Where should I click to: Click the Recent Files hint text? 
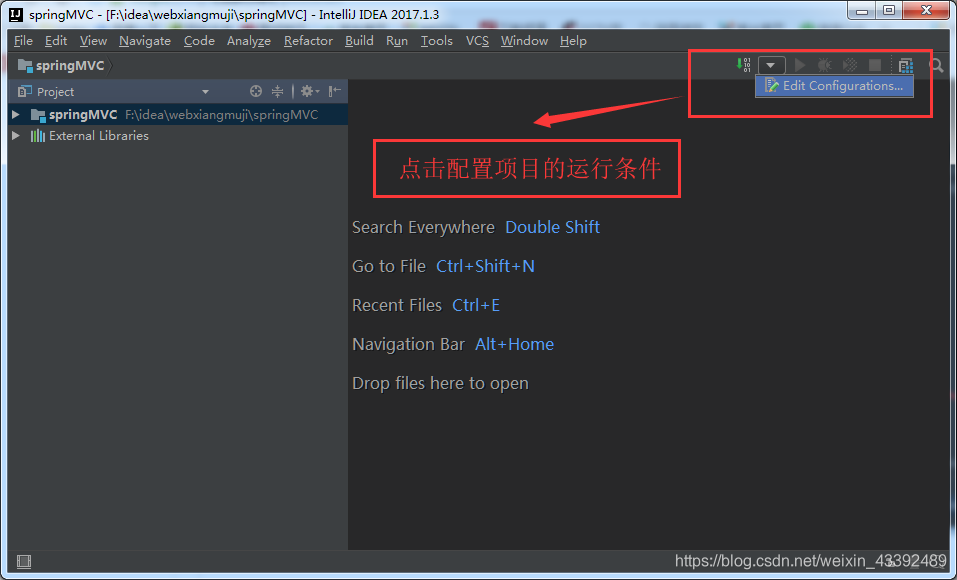397,305
